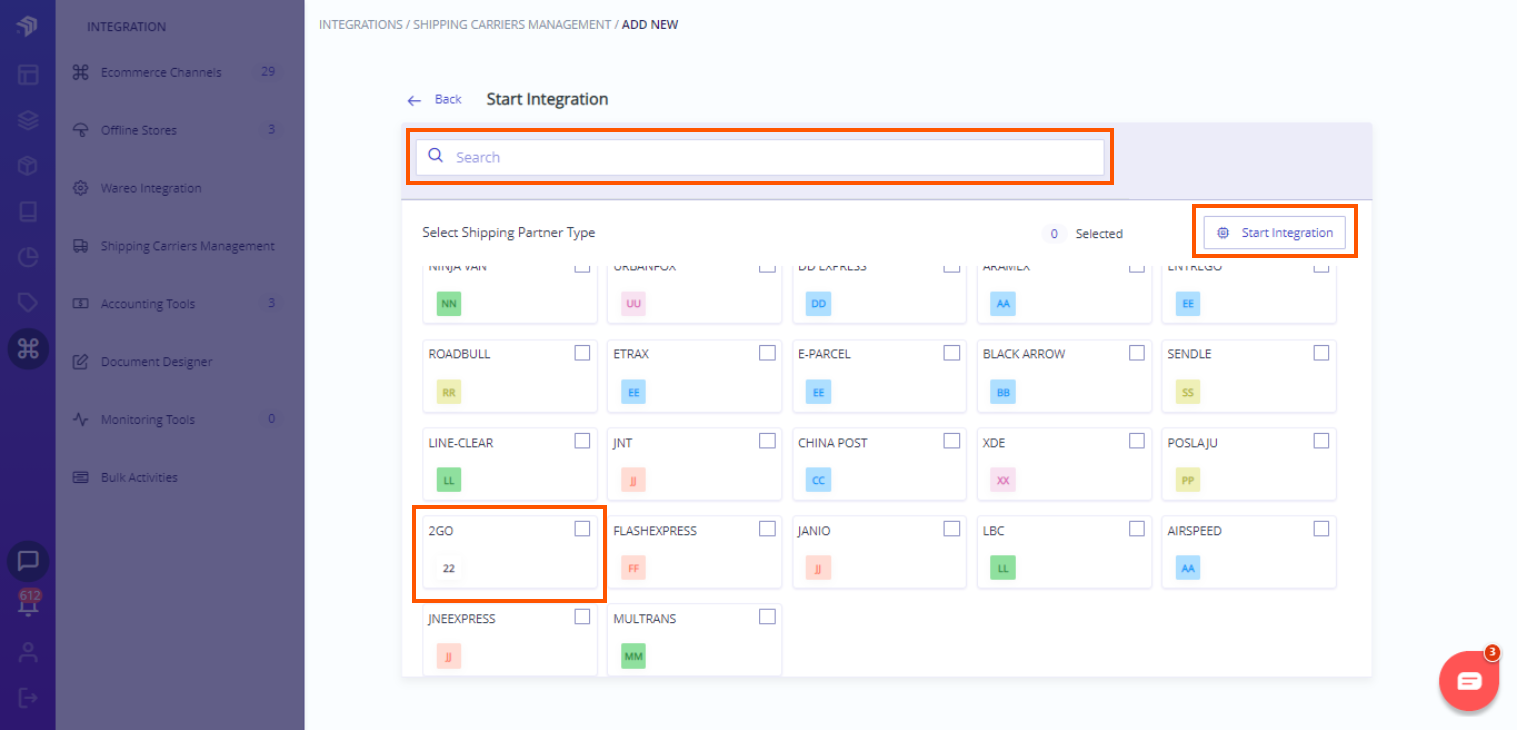The height and width of the screenshot is (730, 1517).
Task: Click the XX badge on XDE card
Action: pyautogui.click(x=1003, y=480)
